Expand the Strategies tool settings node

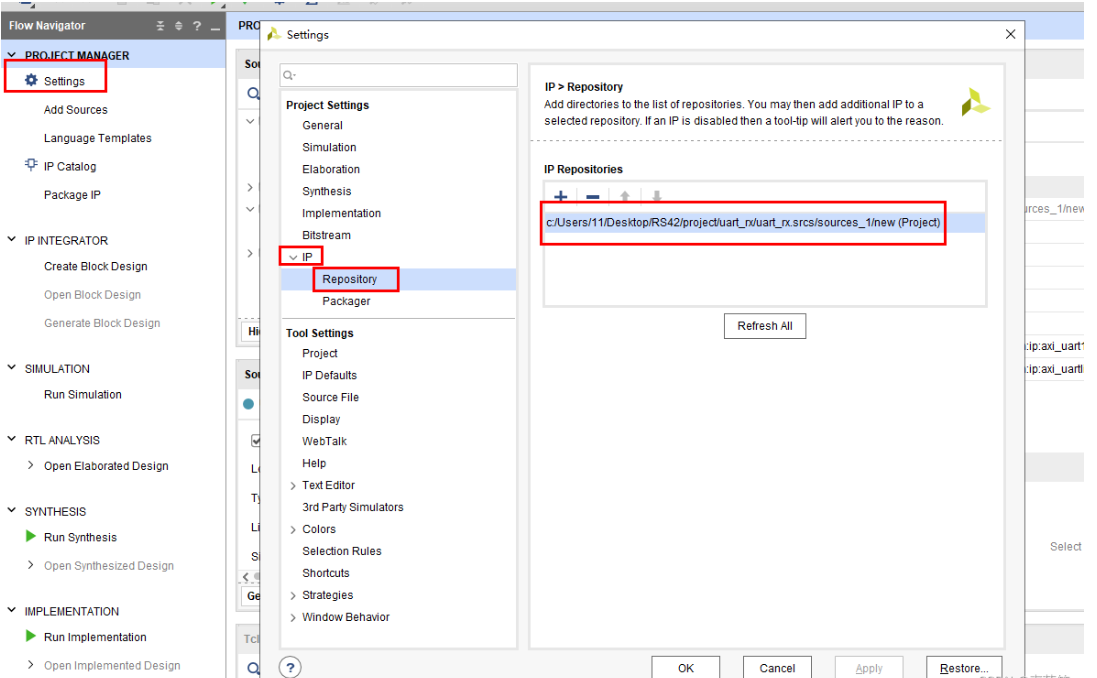point(293,595)
